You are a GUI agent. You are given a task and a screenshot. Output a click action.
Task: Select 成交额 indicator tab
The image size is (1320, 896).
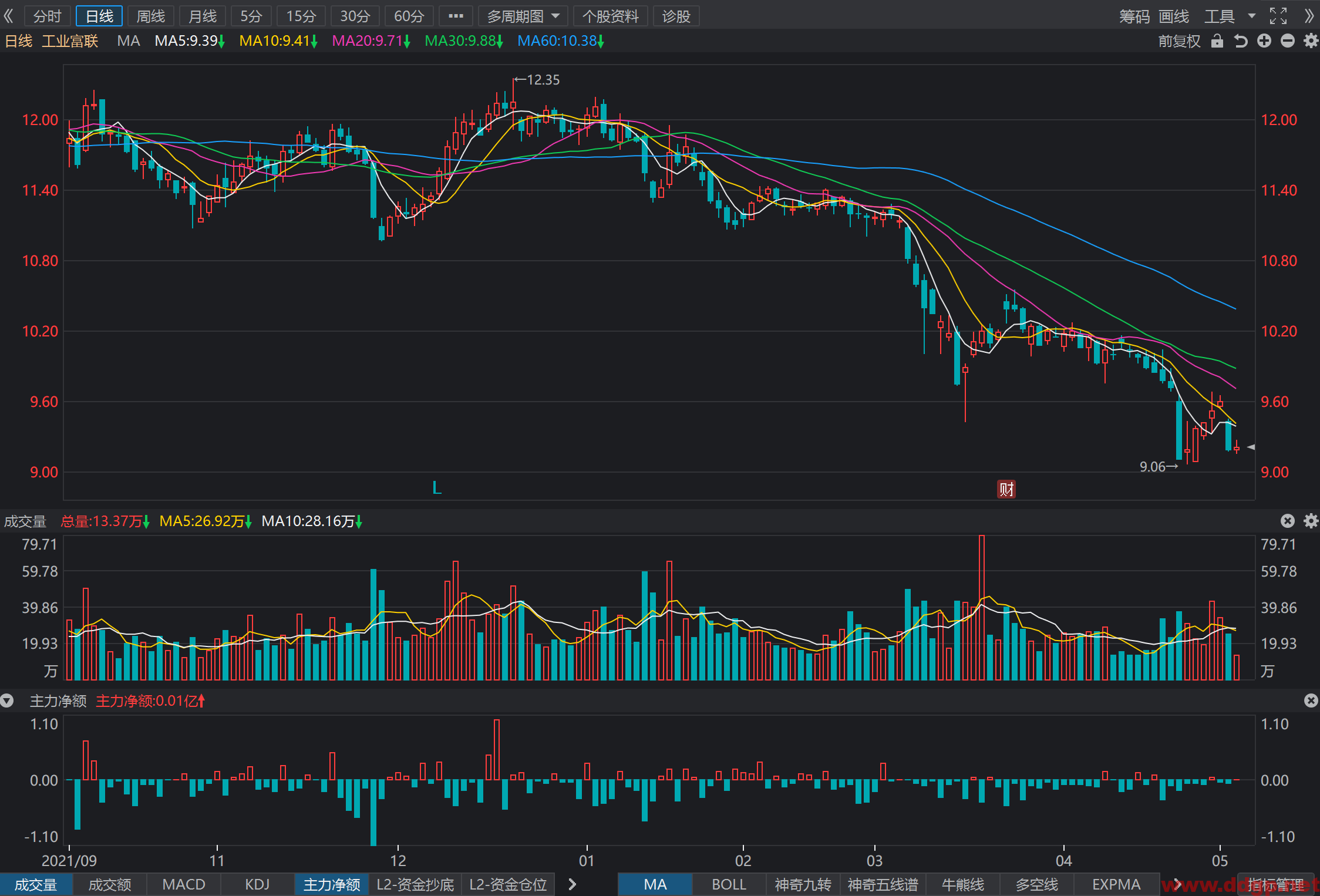point(110,884)
